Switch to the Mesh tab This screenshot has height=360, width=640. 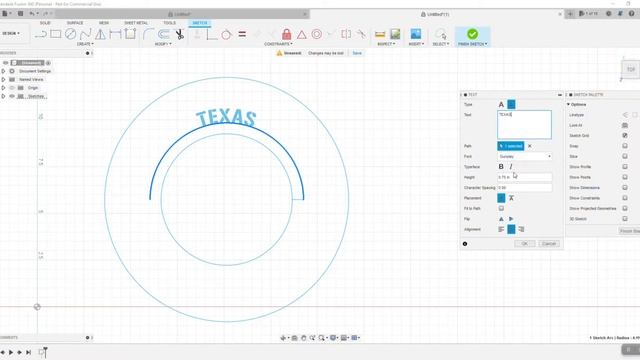pos(104,23)
